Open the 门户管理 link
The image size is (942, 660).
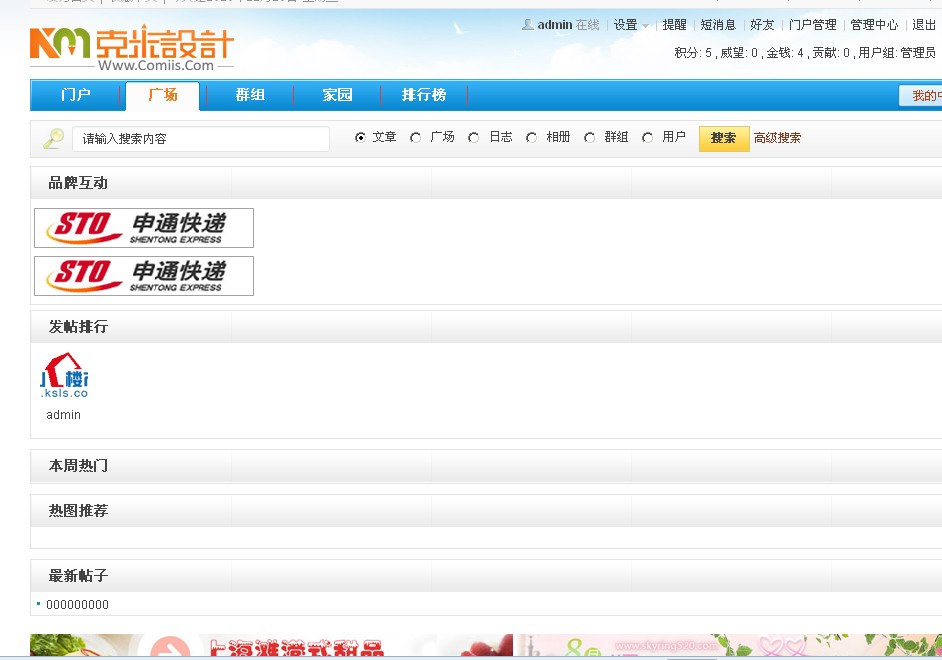pos(812,25)
